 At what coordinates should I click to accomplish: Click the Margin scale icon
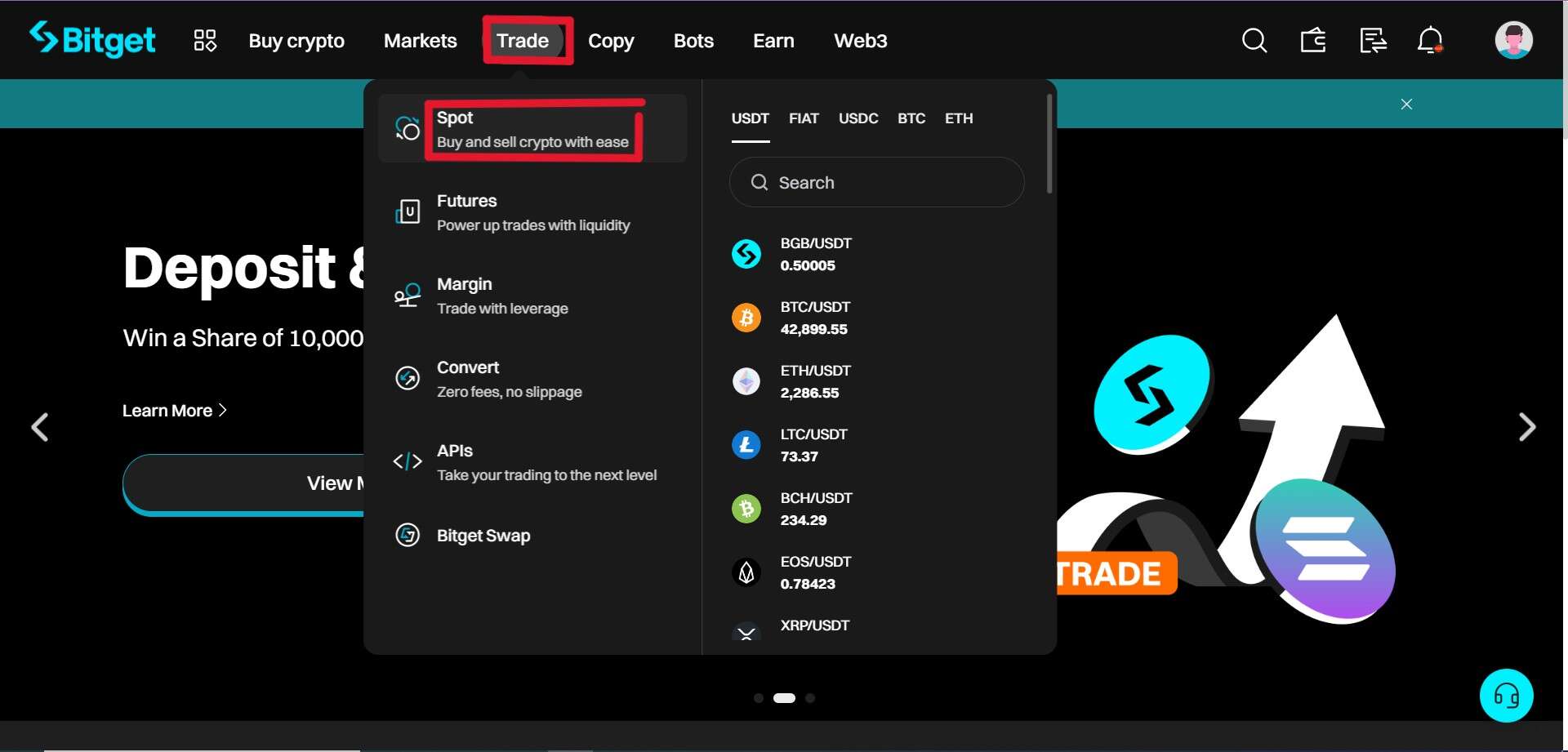[408, 295]
